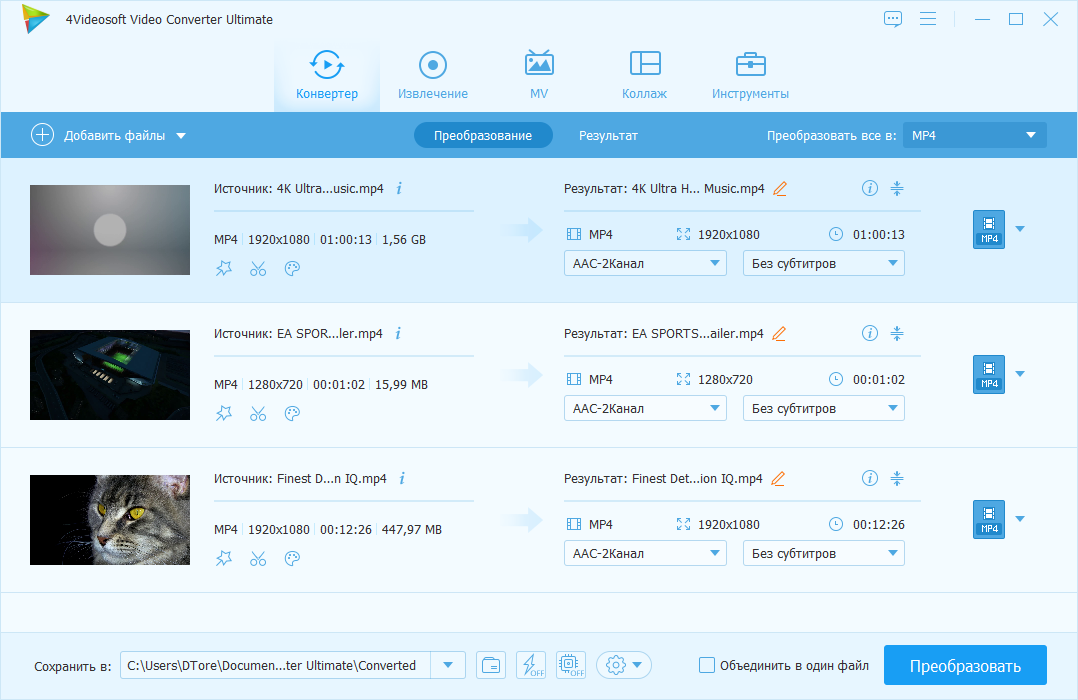Open Без субтитров dropdown for Finest Detection

[x=824, y=554]
